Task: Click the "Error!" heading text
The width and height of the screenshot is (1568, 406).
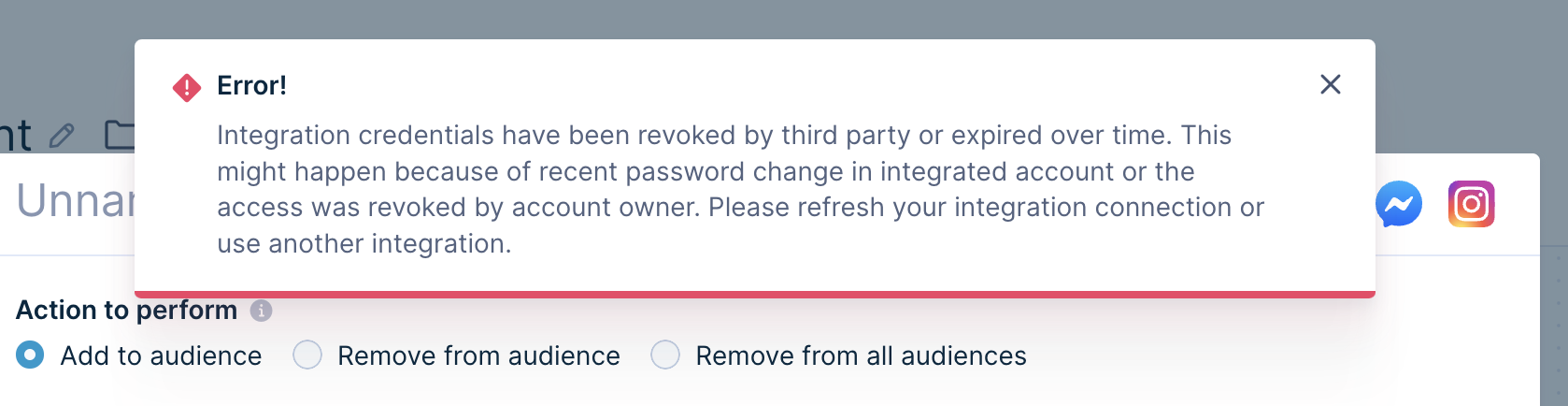Action: (x=251, y=86)
